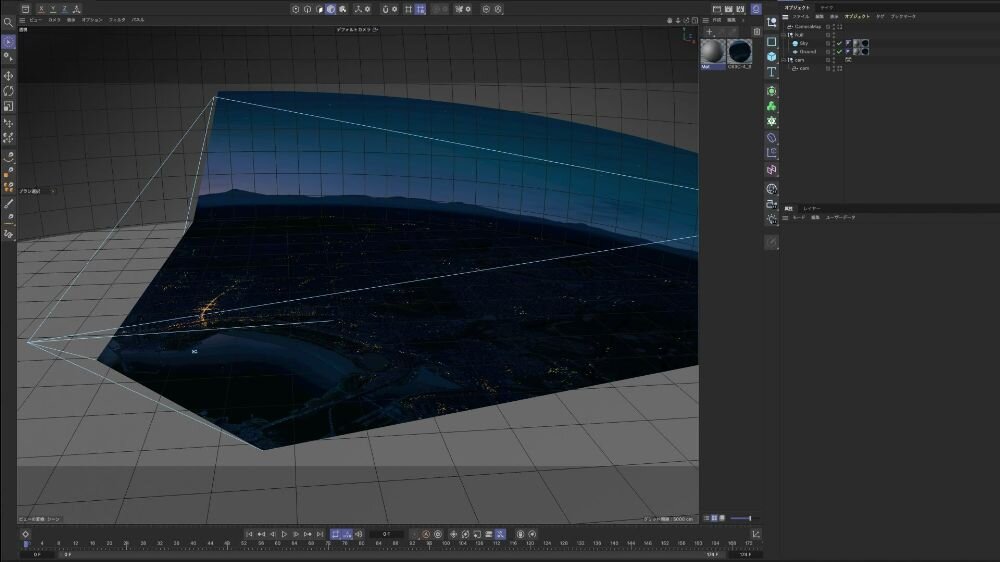
Task: Switch to the レイヤー (Layers) tab
Action: [811, 208]
